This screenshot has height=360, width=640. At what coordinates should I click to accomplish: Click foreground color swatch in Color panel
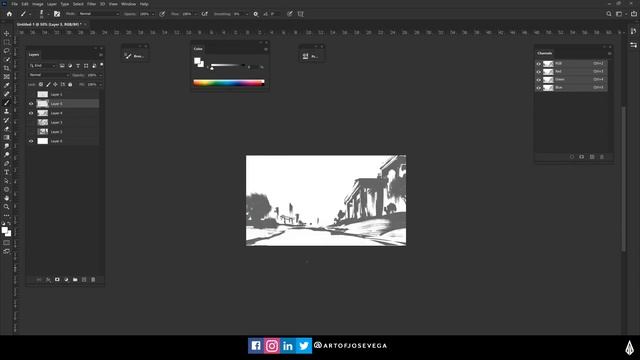coord(197,61)
